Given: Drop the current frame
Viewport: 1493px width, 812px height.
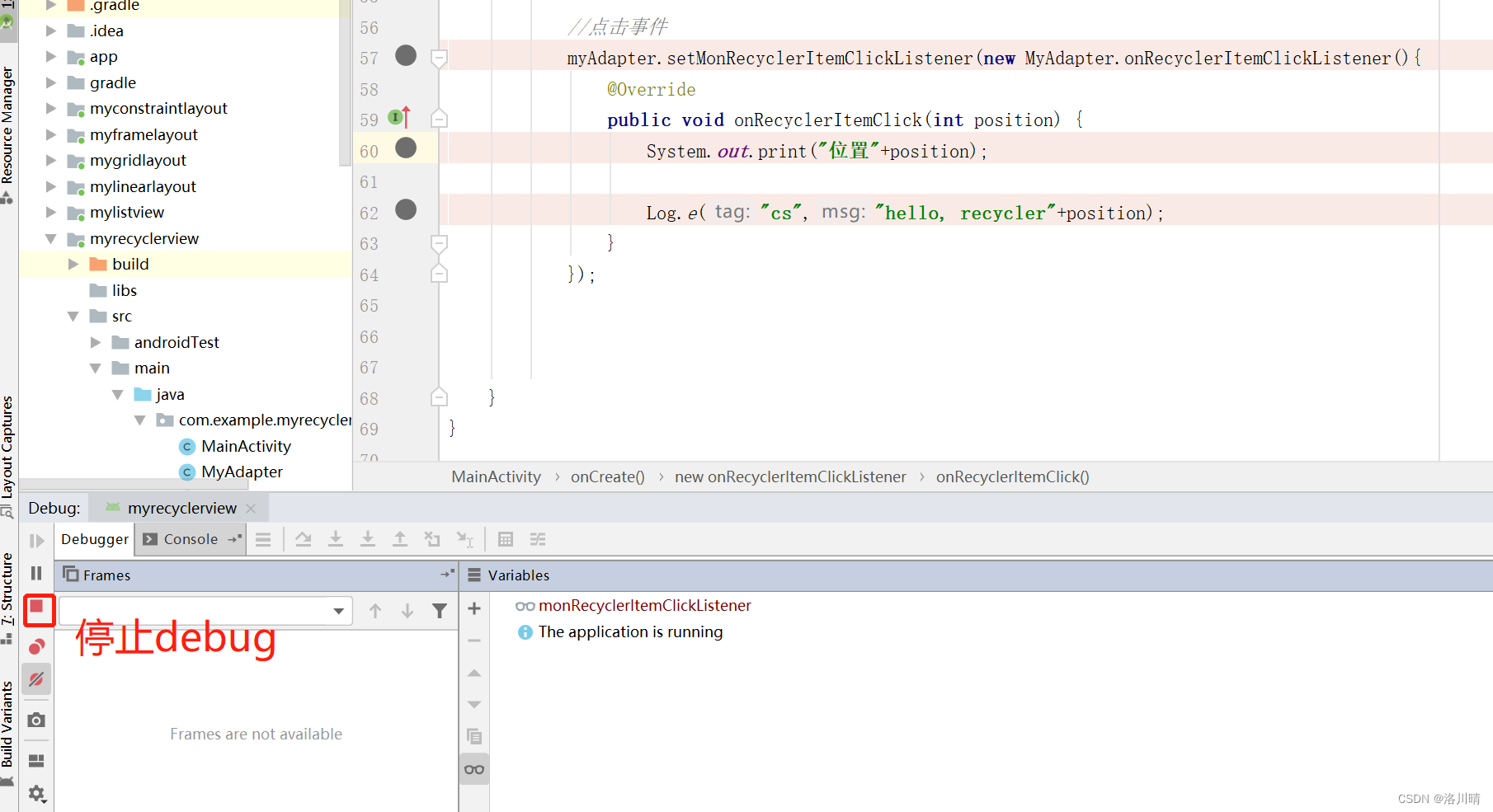Looking at the screenshot, I should click(x=432, y=539).
